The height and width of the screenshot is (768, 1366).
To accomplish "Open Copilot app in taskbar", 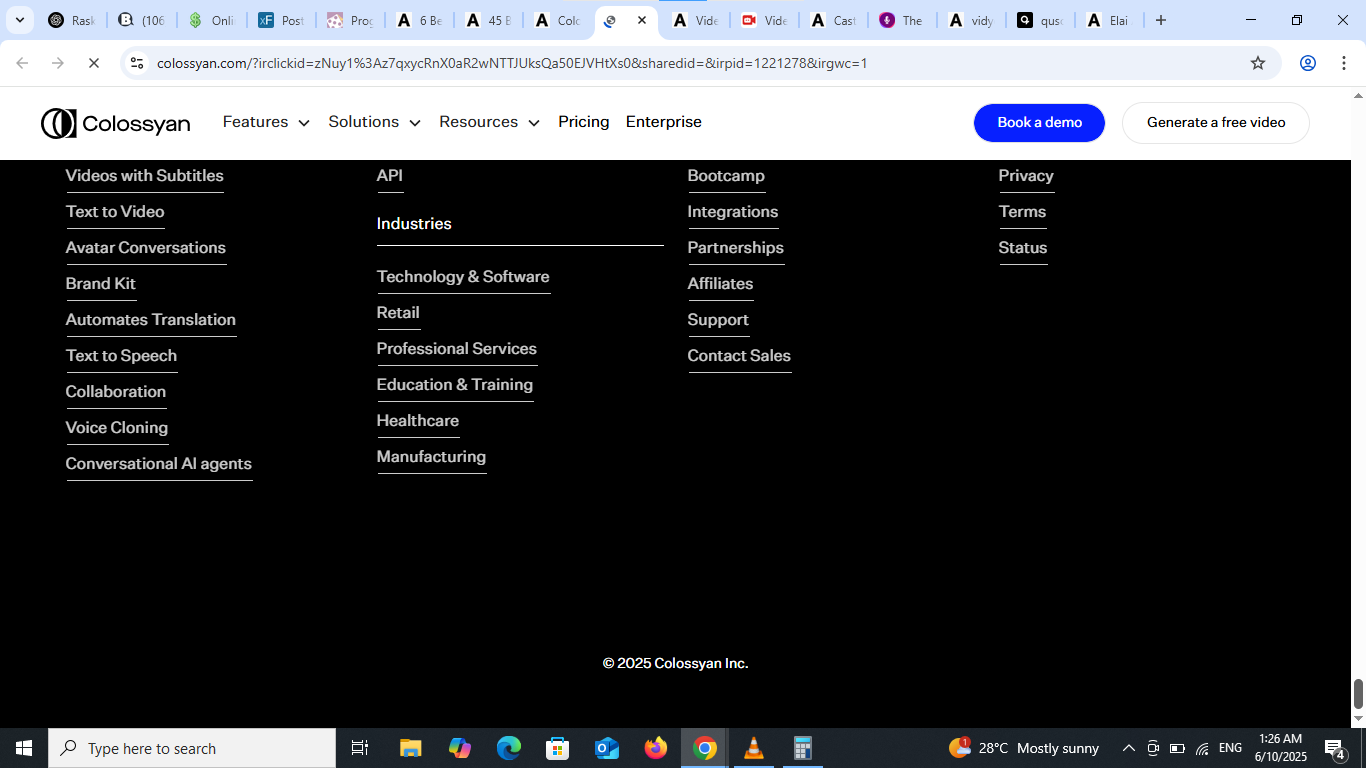I will (460, 748).
